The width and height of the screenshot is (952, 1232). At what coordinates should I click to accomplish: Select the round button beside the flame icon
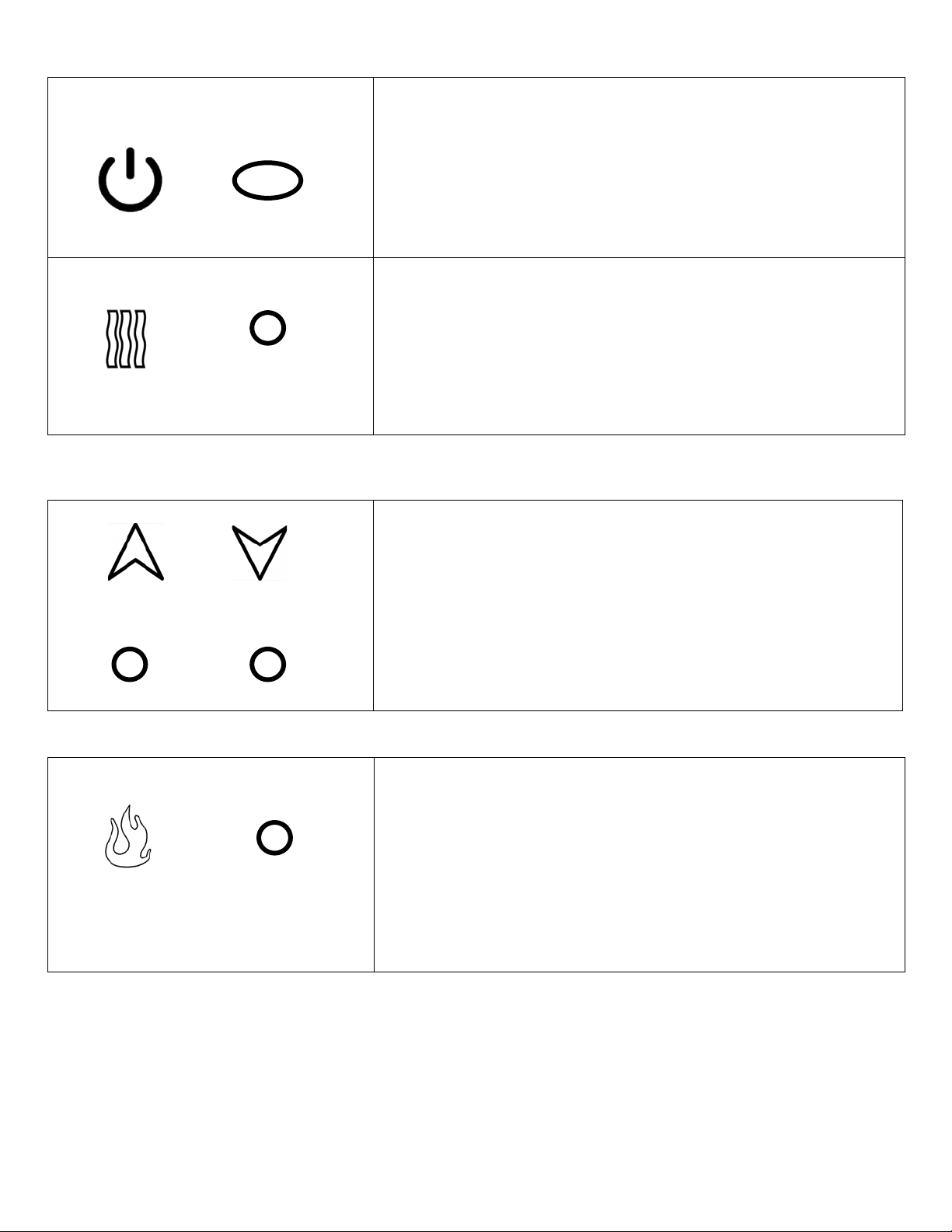coord(274,838)
